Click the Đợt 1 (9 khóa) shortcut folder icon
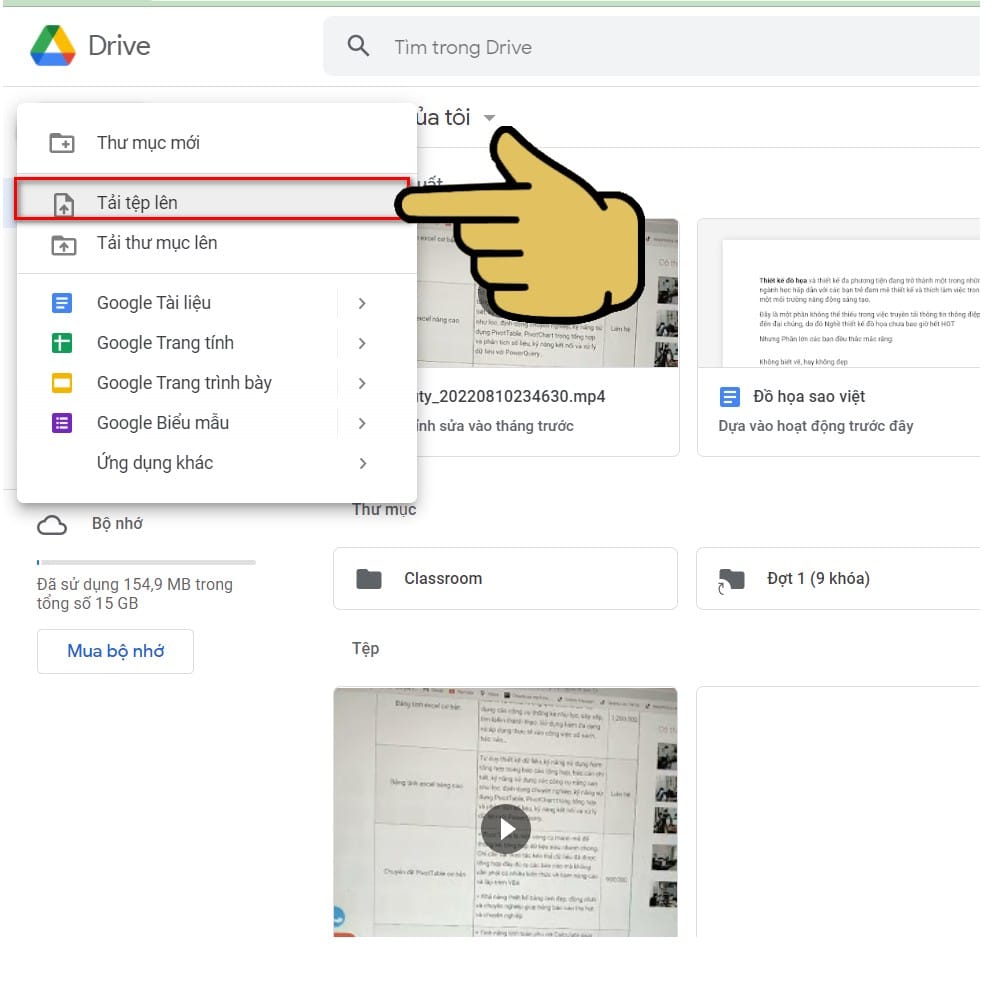 [x=731, y=580]
